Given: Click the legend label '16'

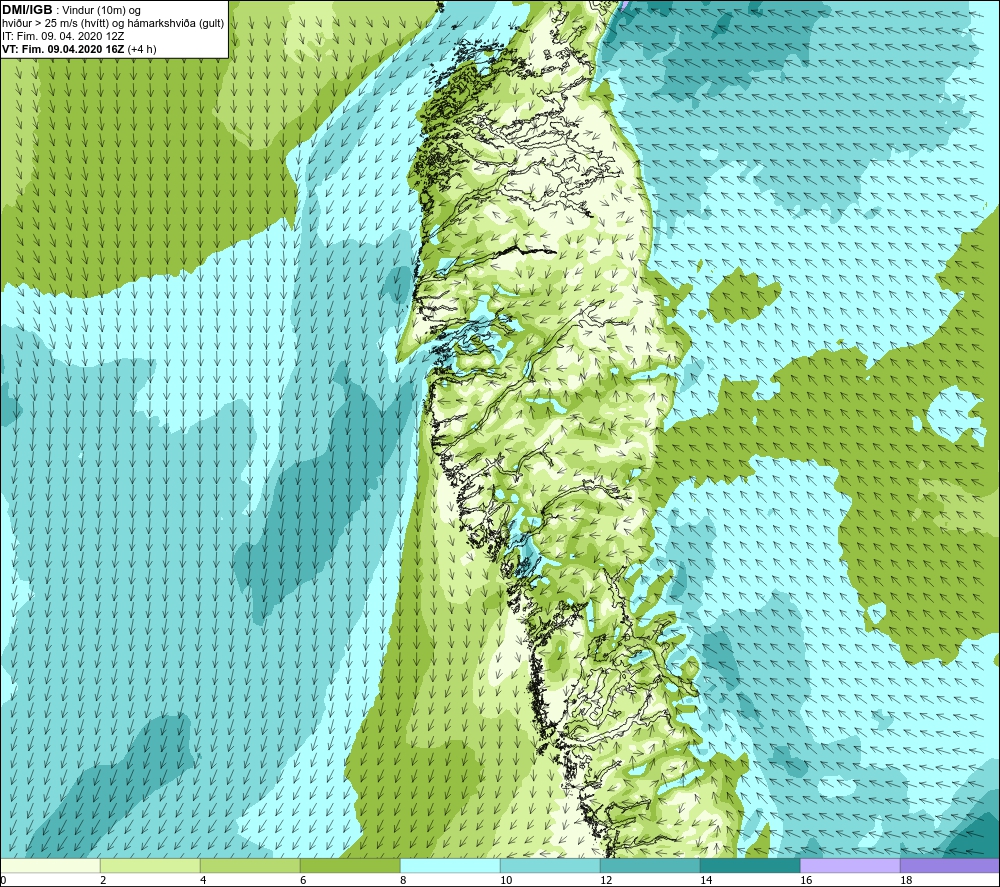Looking at the screenshot, I should [x=806, y=880].
